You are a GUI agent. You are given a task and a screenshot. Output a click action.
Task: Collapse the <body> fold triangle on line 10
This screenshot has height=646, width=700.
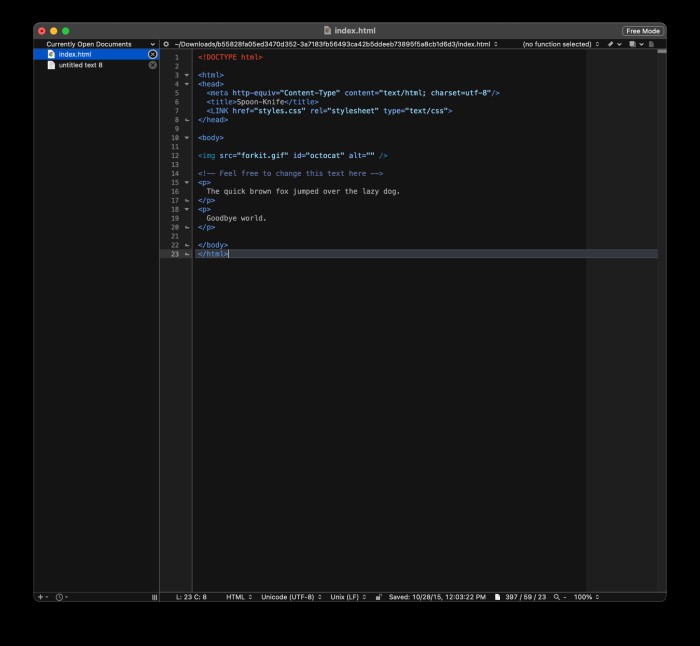tap(186, 138)
